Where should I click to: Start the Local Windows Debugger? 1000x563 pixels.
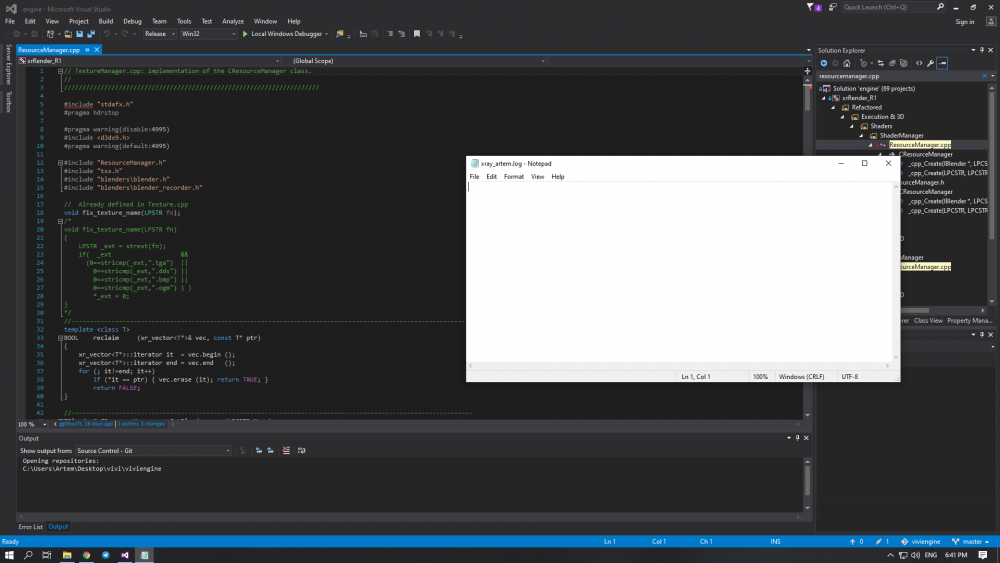click(x=285, y=34)
